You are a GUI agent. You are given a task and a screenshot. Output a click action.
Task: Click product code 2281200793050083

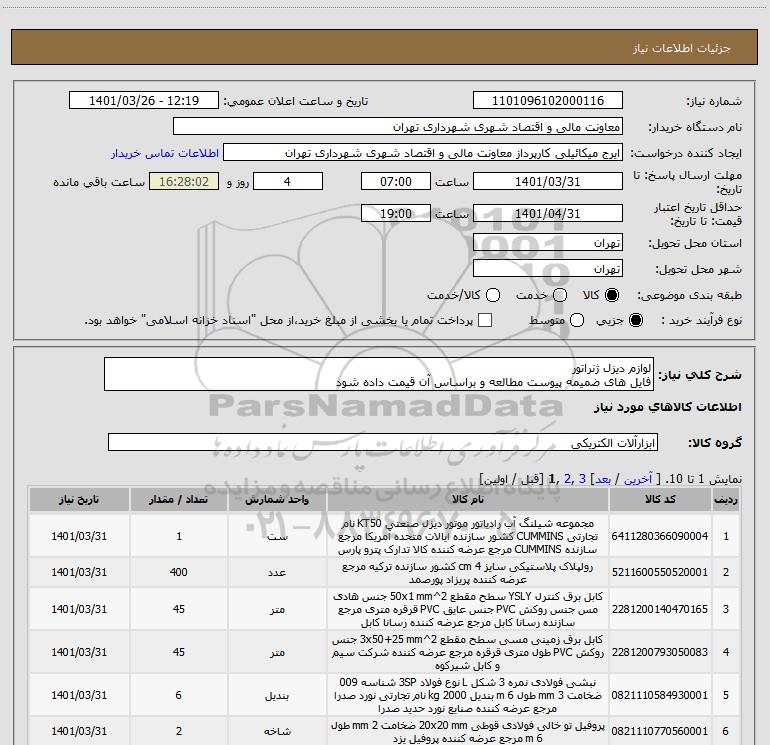point(660,652)
